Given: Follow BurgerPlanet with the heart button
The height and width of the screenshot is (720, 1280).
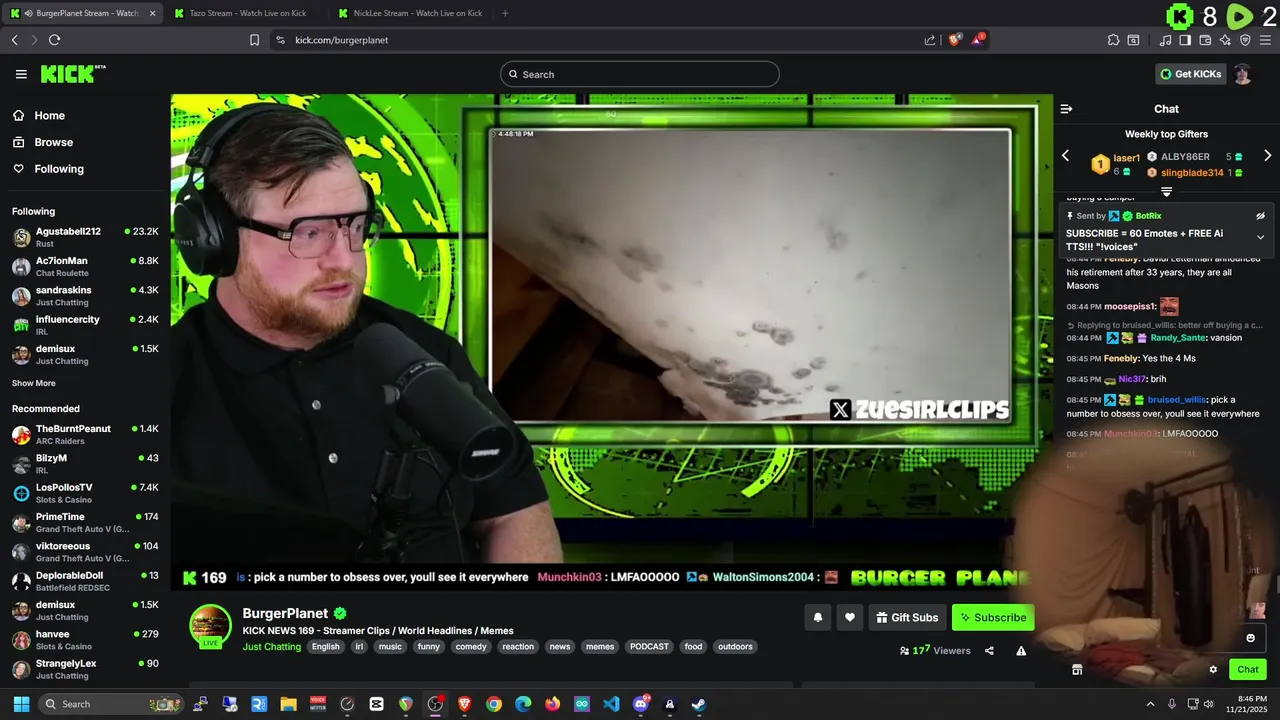Looking at the screenshot, I should pyautogui.click(x=850, y=618).
